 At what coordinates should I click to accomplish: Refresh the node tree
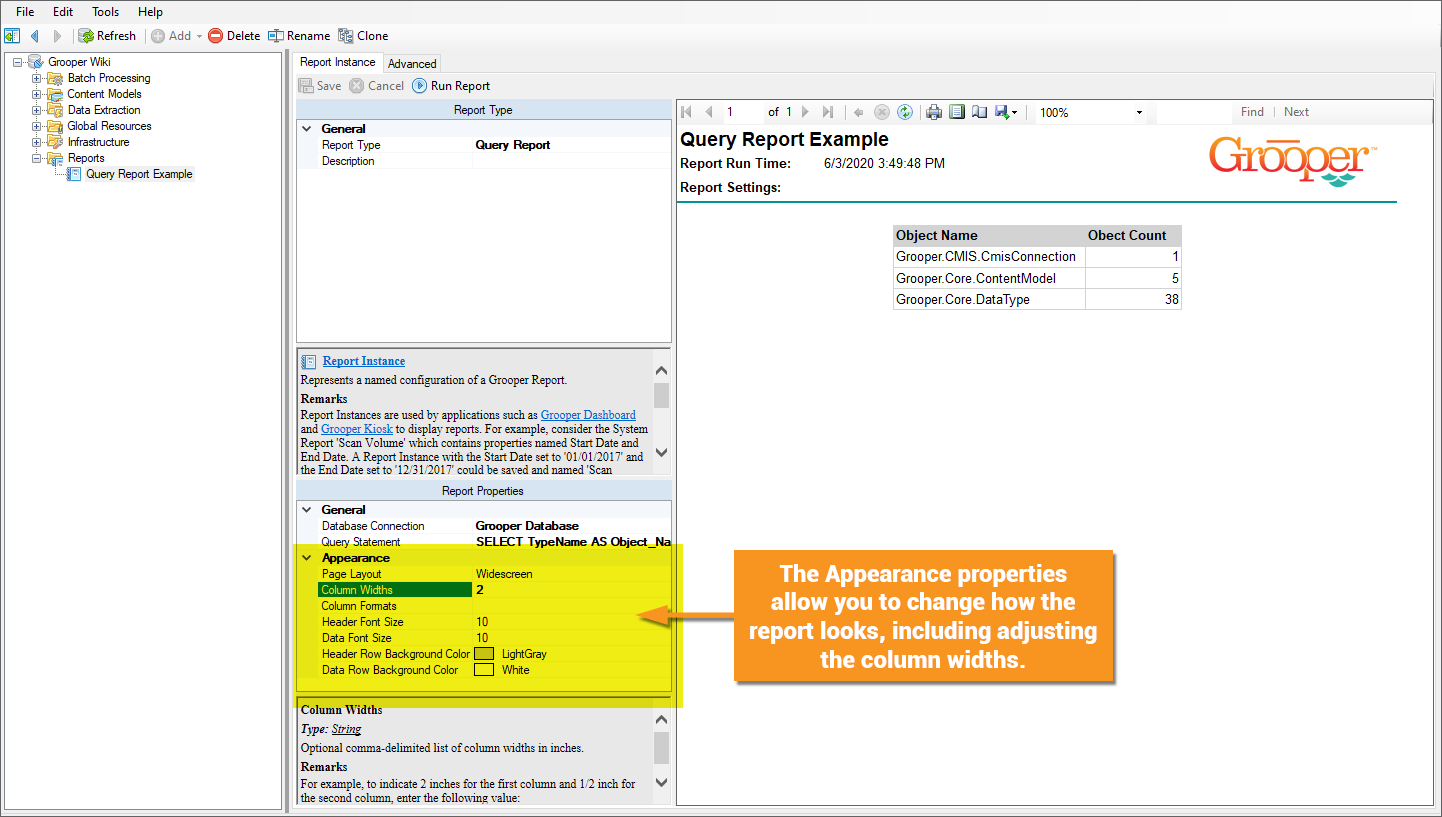tap(107, 36)
